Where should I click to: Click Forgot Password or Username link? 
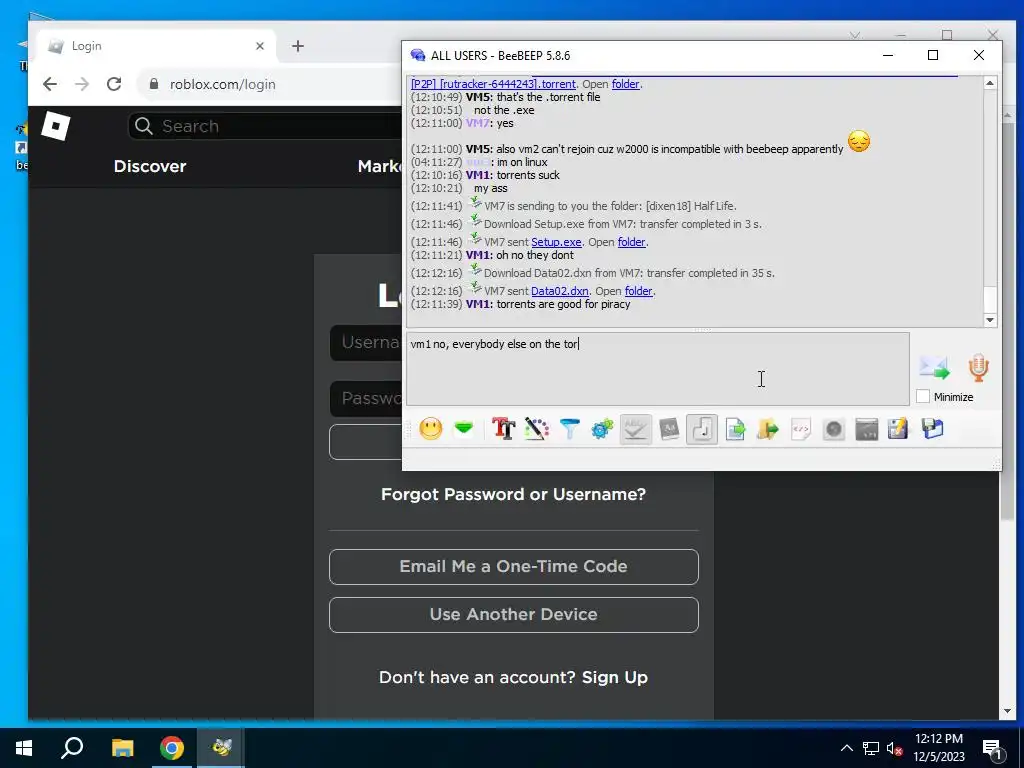click(513, 494)
